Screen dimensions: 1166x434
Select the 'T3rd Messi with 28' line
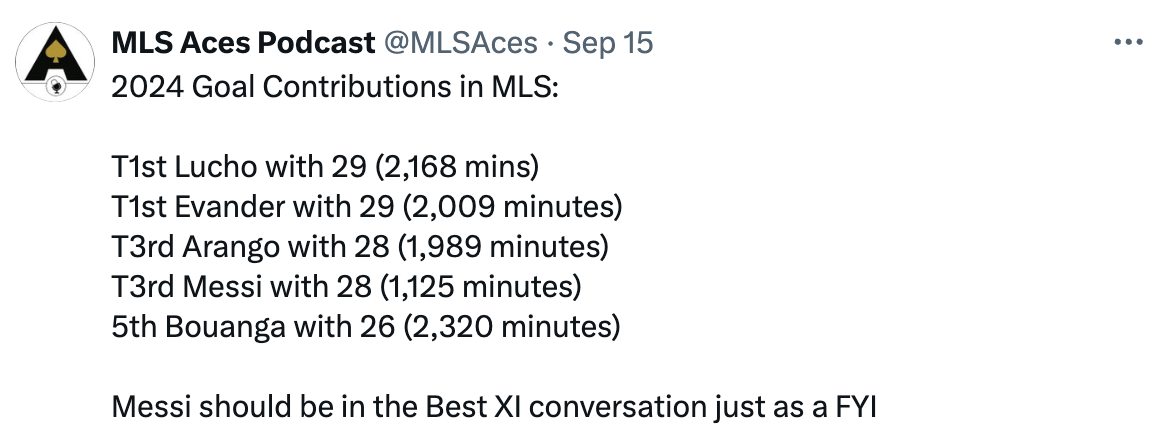pos(347,287)
